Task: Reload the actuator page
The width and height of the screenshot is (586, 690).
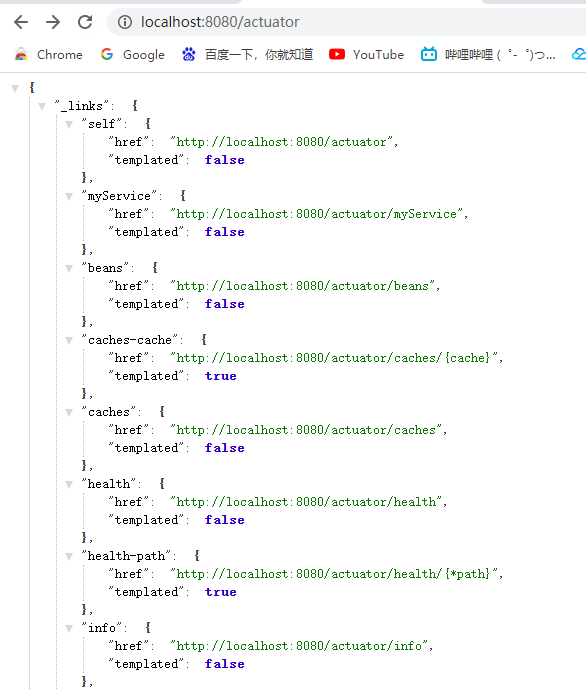Action: point(85,22)
